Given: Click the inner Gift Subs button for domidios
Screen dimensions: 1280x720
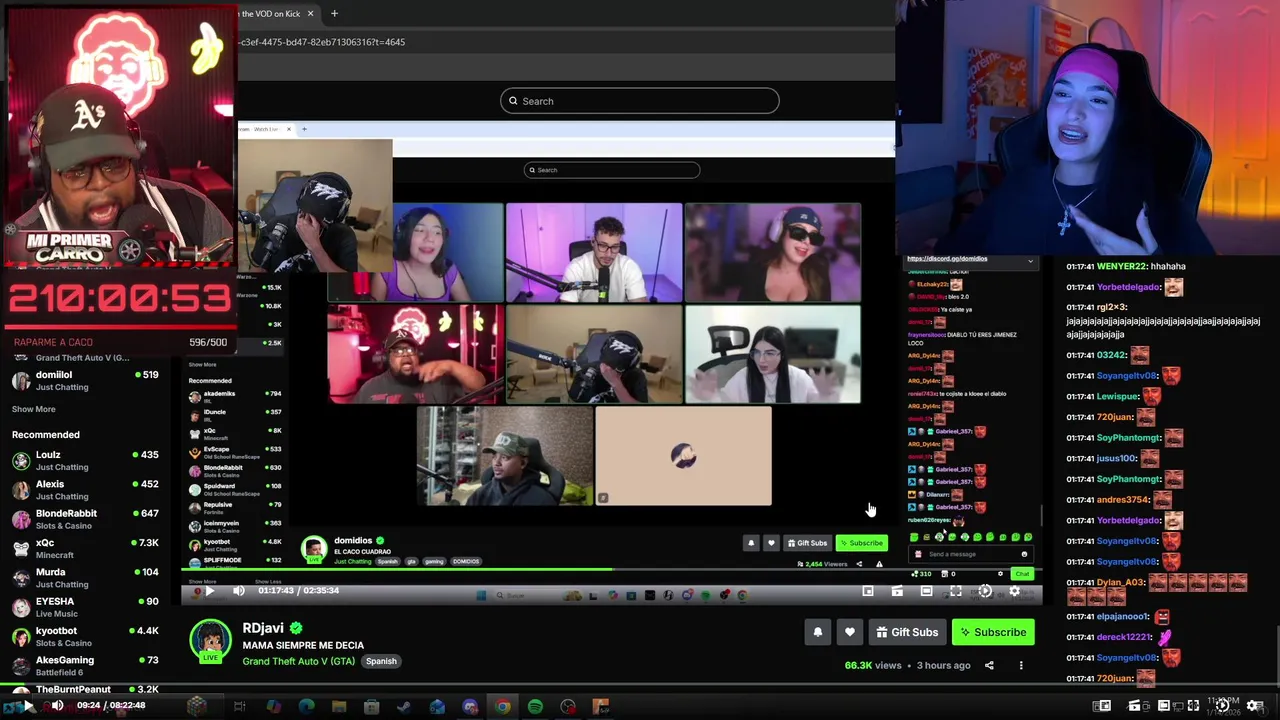Looking at the screenshot, I should pyautogui.click(x=807, y=543).
